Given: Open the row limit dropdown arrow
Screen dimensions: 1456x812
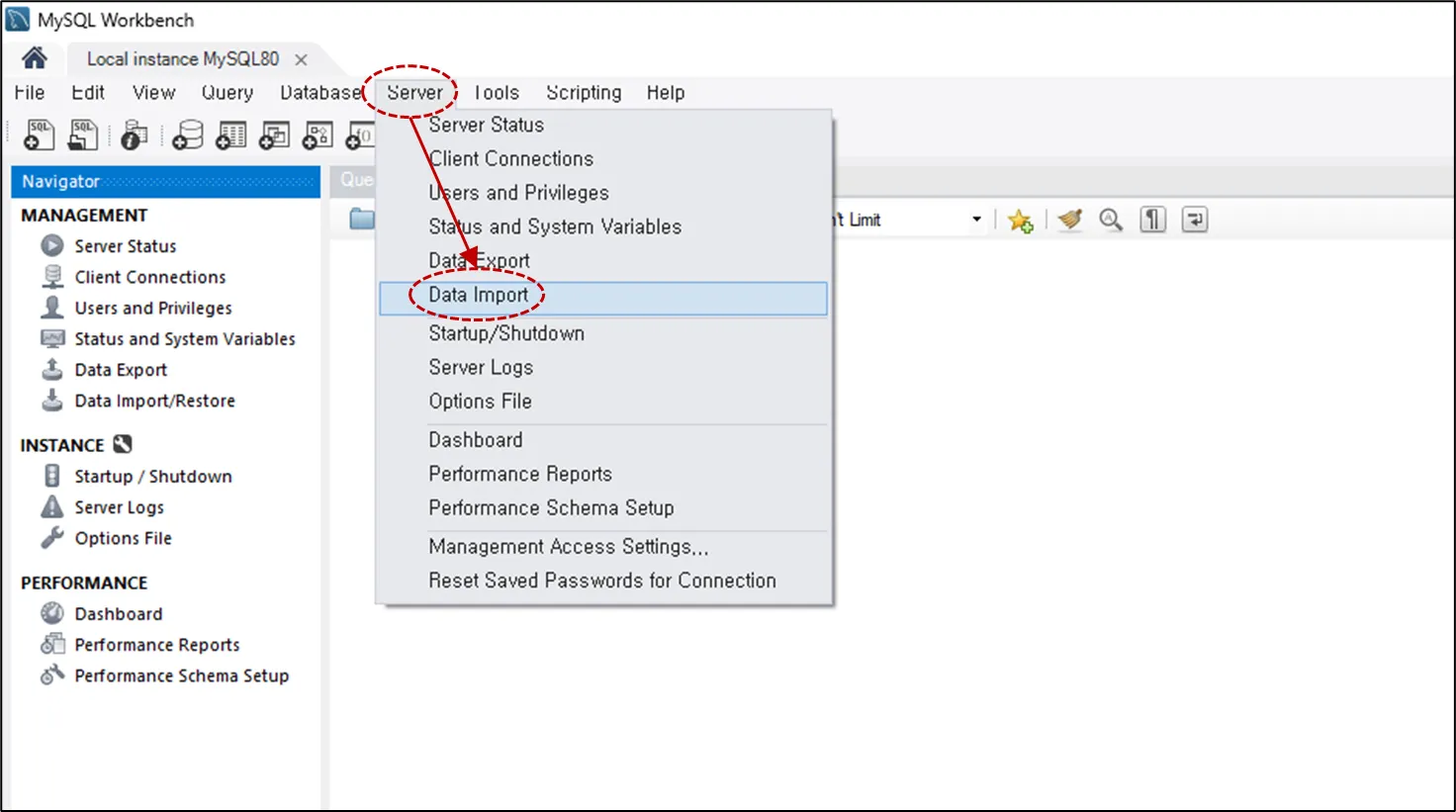Looking at the screenshot, I should point(976,220).
